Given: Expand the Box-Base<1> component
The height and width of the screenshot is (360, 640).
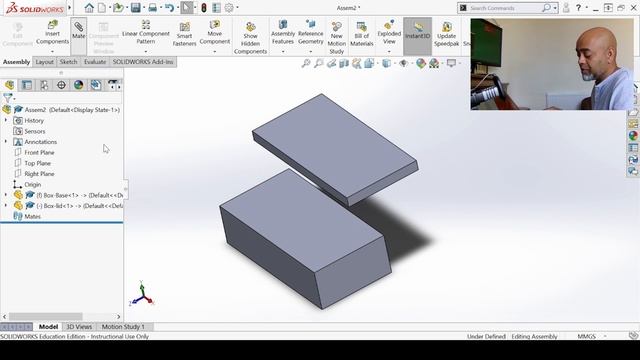Looking at the screenshot, I should (x=6, y=195).
